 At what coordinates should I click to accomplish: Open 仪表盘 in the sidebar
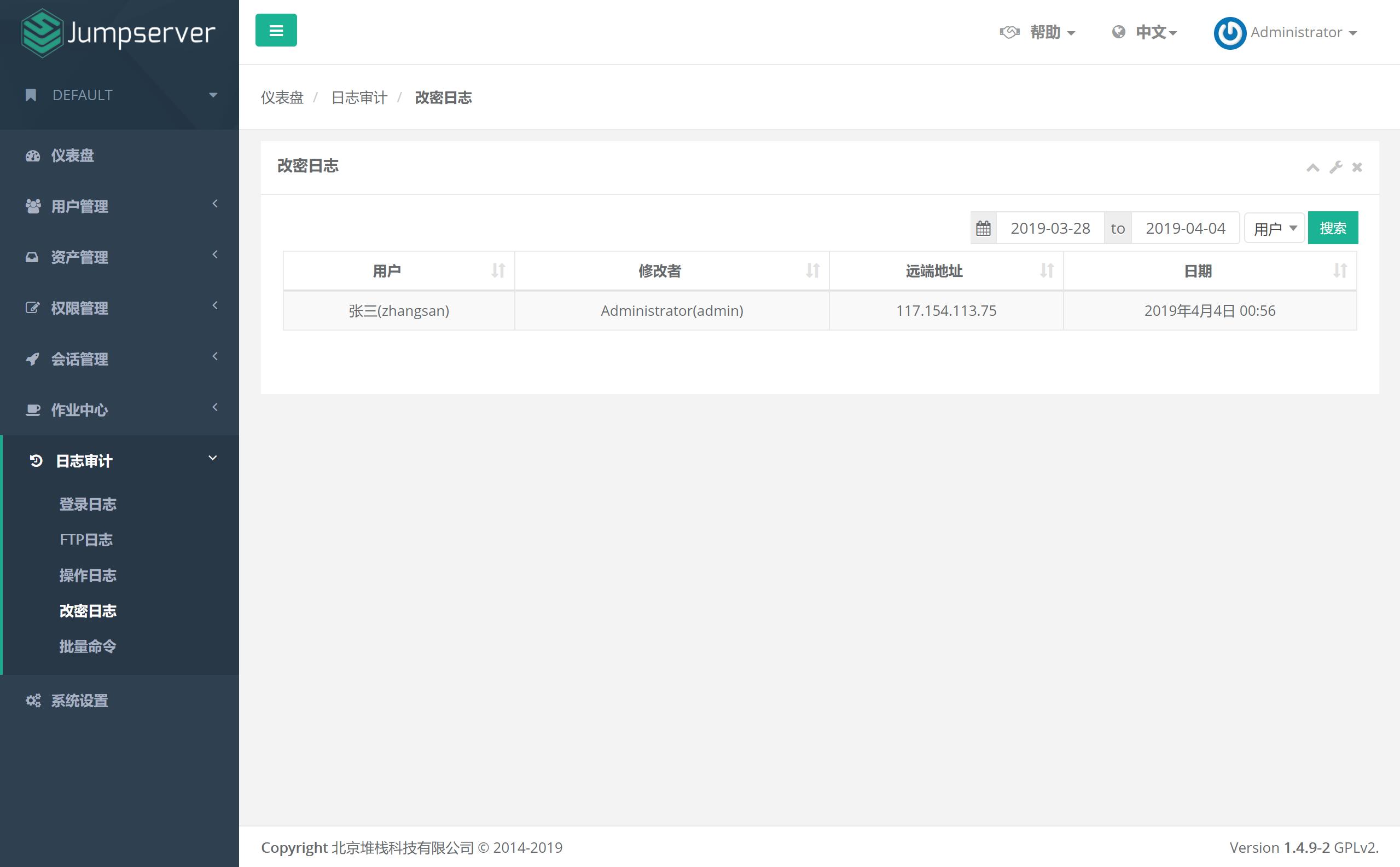pyautogui.click(x=72, y=155)
